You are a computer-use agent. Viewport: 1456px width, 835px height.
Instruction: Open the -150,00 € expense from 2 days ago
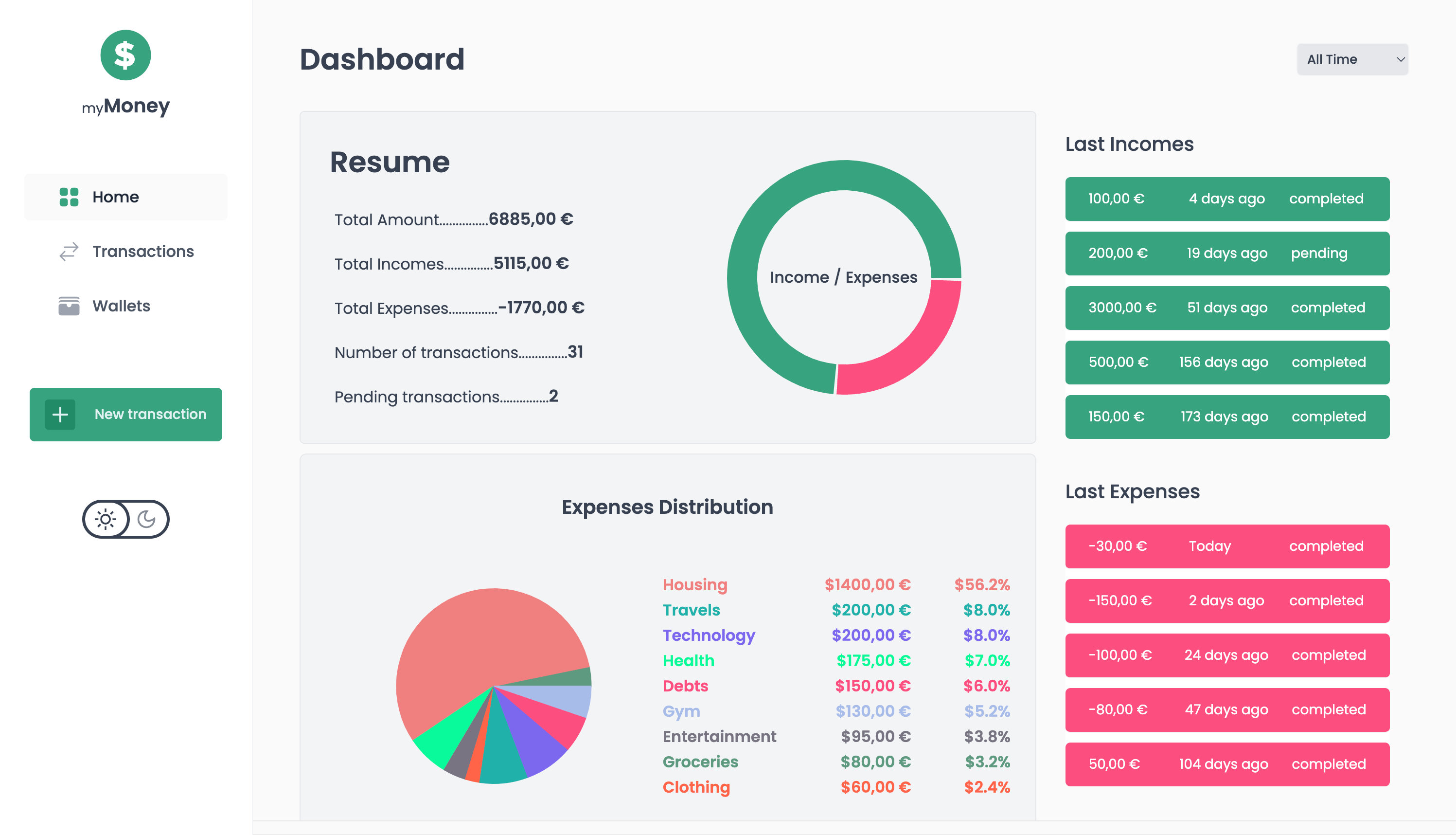[1227, 601]
